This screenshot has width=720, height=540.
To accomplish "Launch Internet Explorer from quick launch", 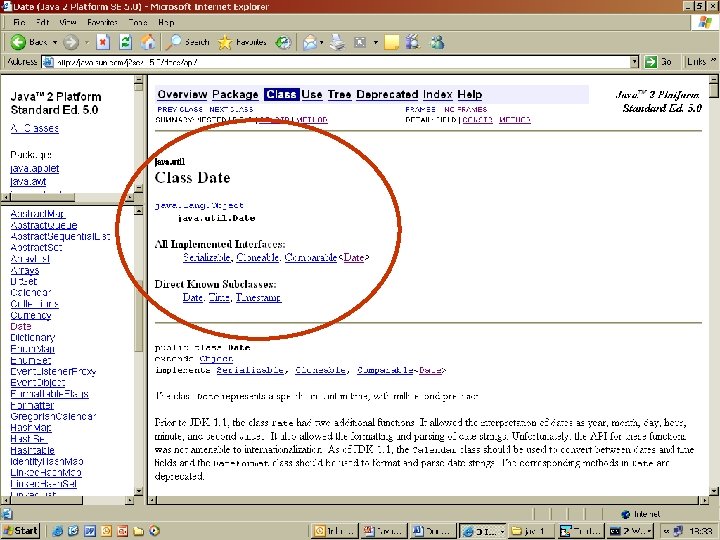I will (57, 531).
